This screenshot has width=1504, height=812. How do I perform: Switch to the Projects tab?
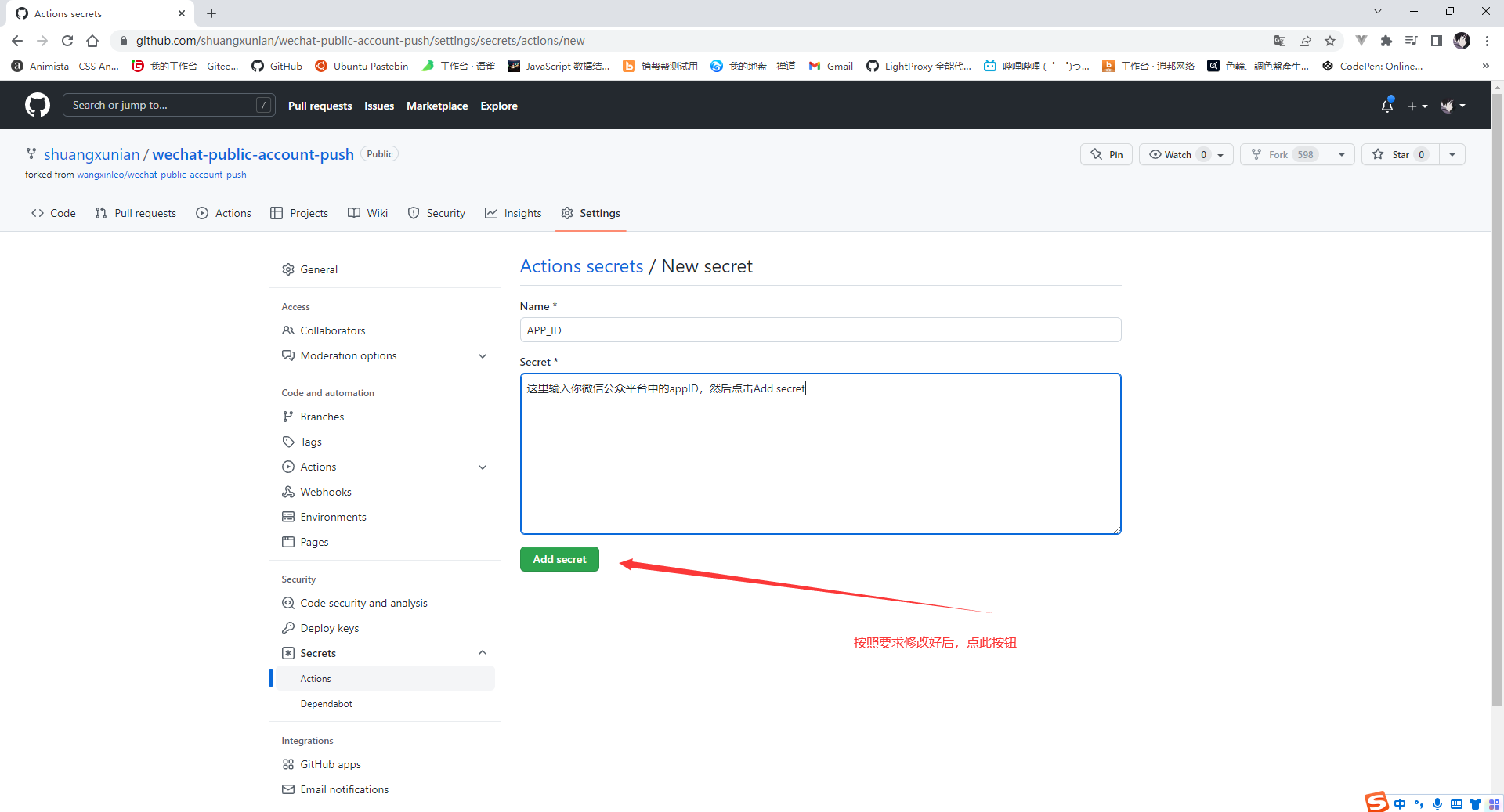(x=299, y=213)
